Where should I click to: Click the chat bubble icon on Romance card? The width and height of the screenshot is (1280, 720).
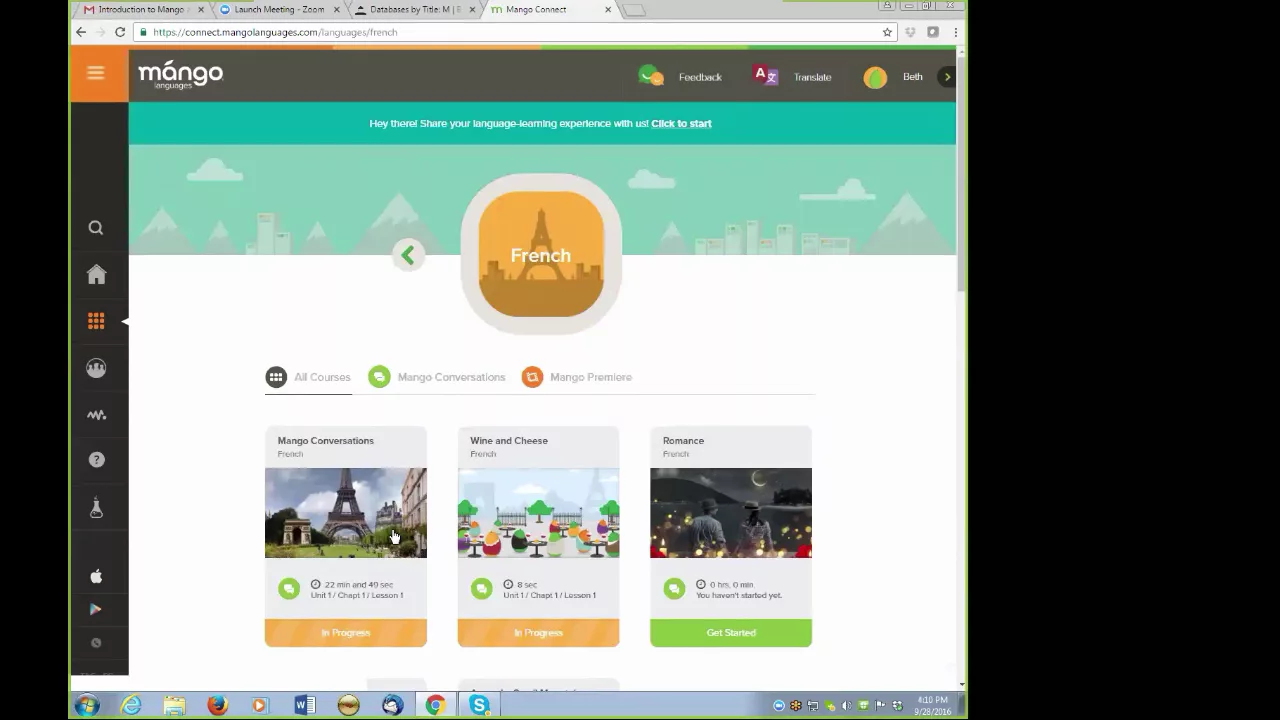[674, 589]
